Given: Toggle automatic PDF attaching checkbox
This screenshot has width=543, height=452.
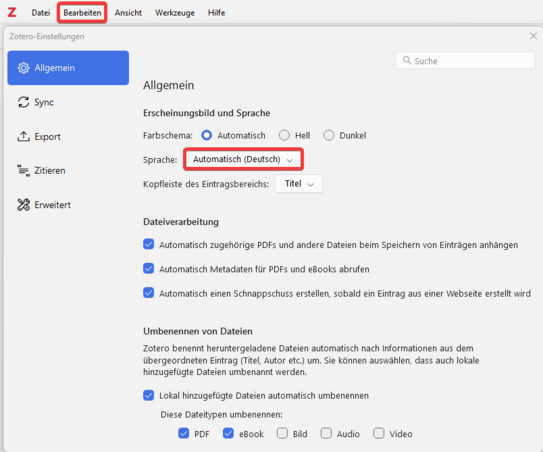Looking at the screenshot, I should tap(149, 244).
